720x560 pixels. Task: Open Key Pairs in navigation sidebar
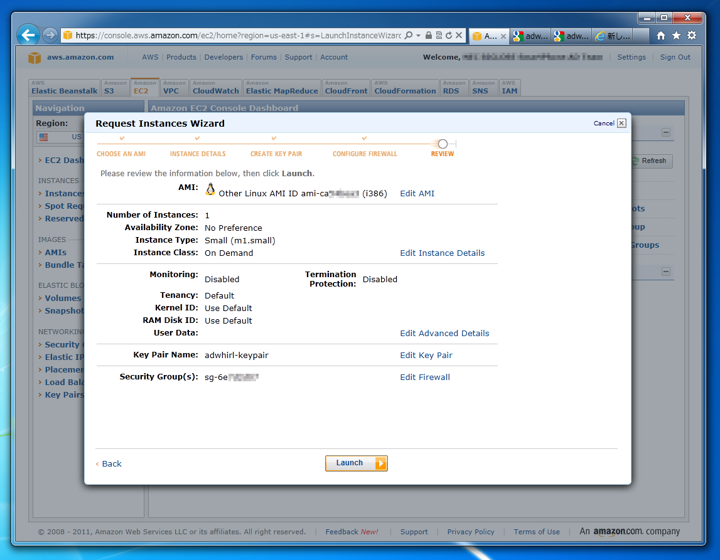pos(64,395)
